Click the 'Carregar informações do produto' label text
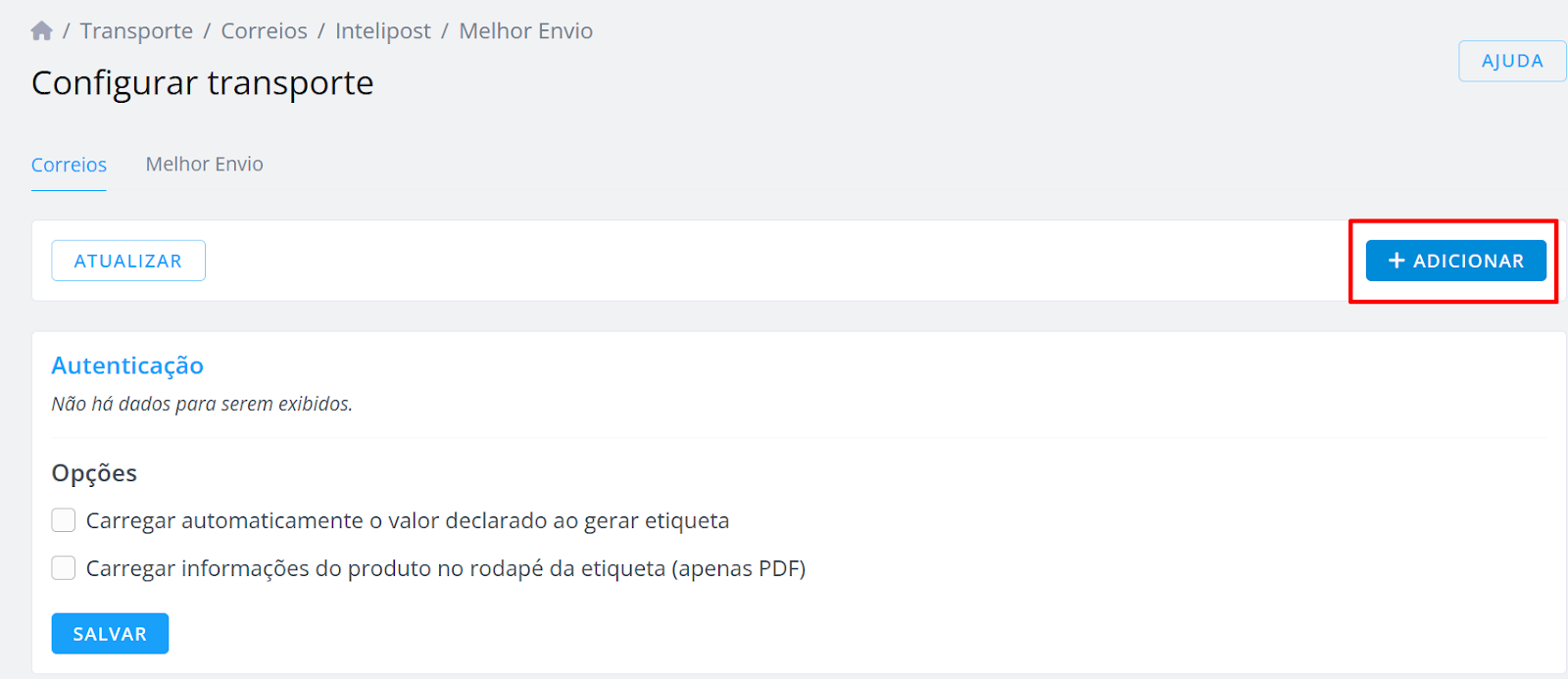1568x679 pixels. click(x=446, y=569)
